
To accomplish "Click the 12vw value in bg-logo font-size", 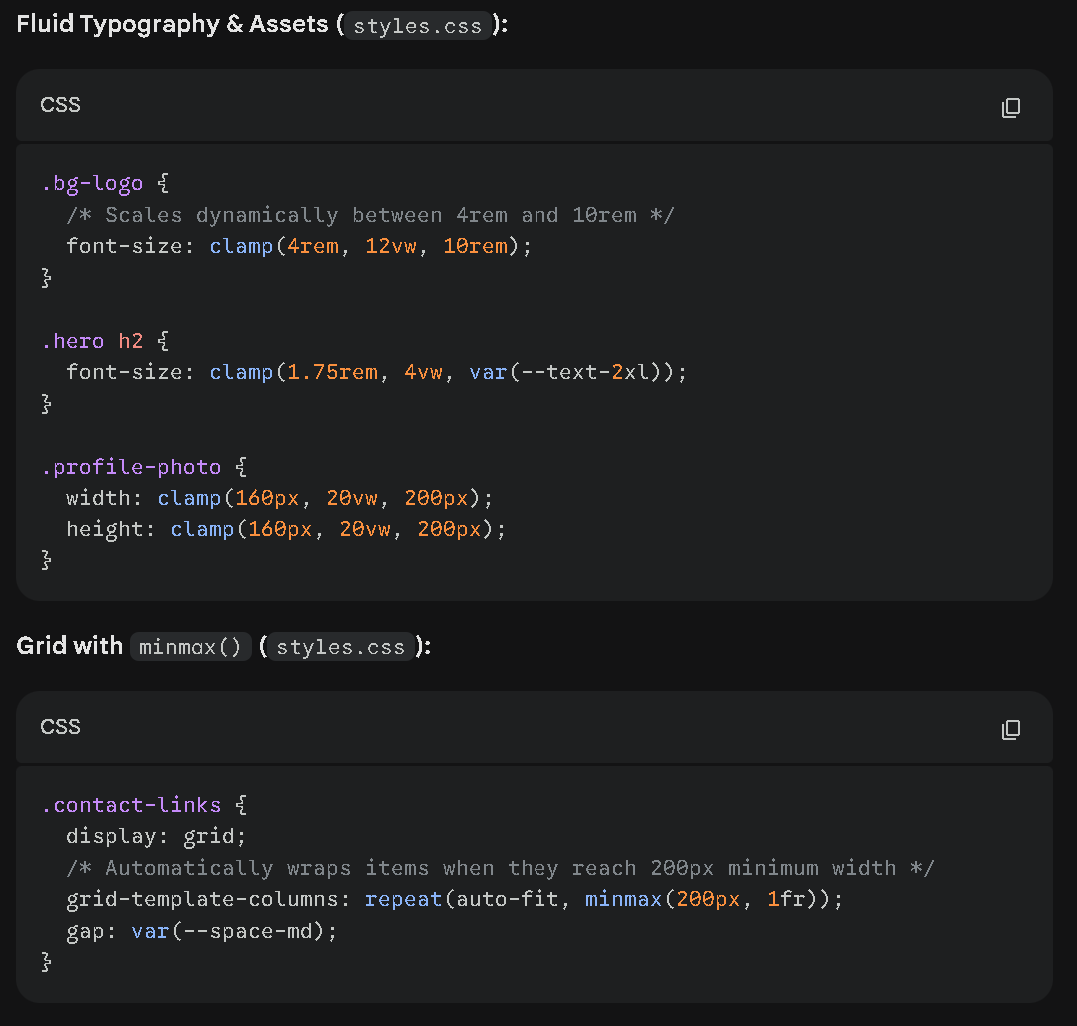I will coord(390,246).
